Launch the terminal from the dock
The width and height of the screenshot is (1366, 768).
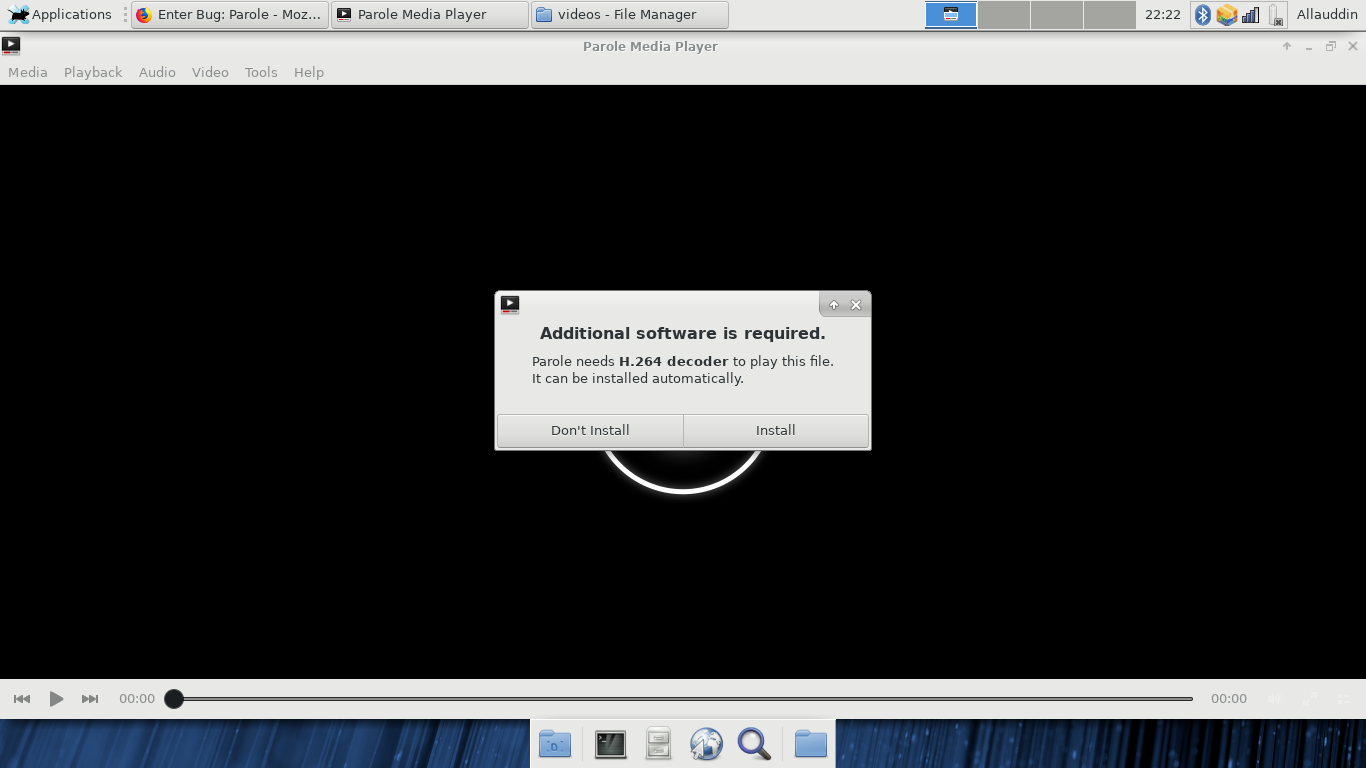(x=610, y=744)
